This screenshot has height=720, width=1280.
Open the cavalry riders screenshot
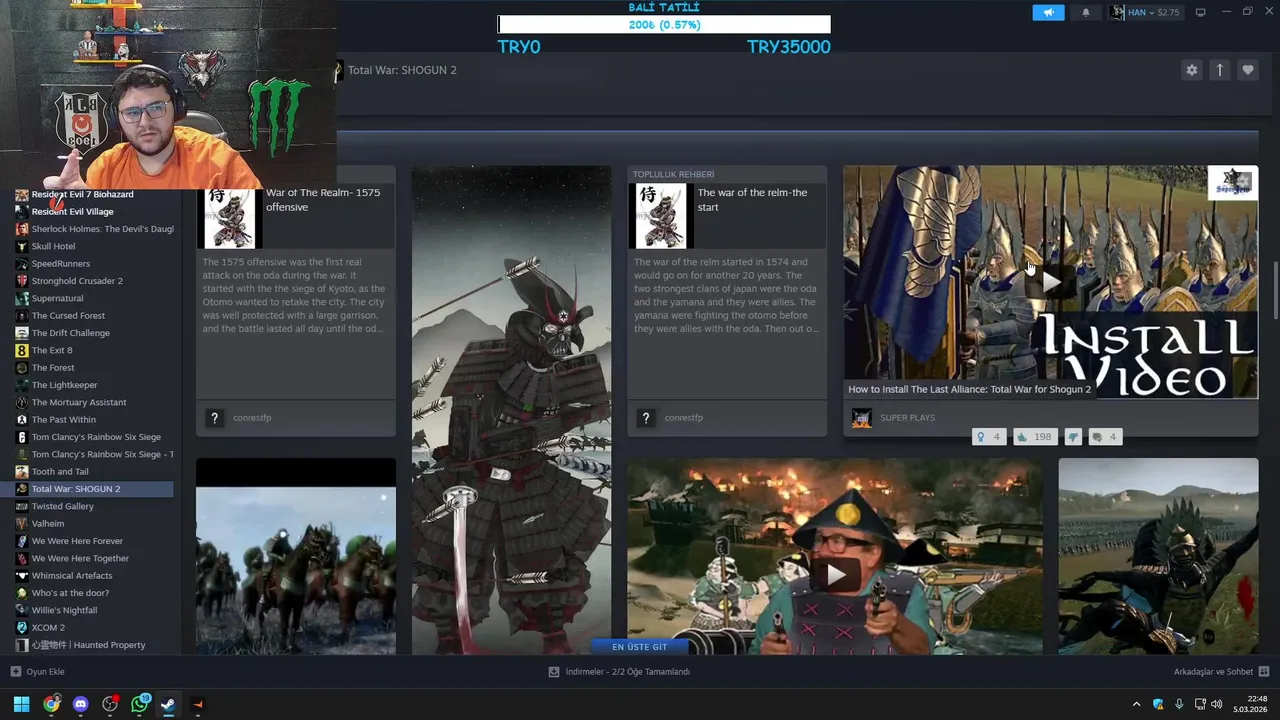tap(296, 556)
